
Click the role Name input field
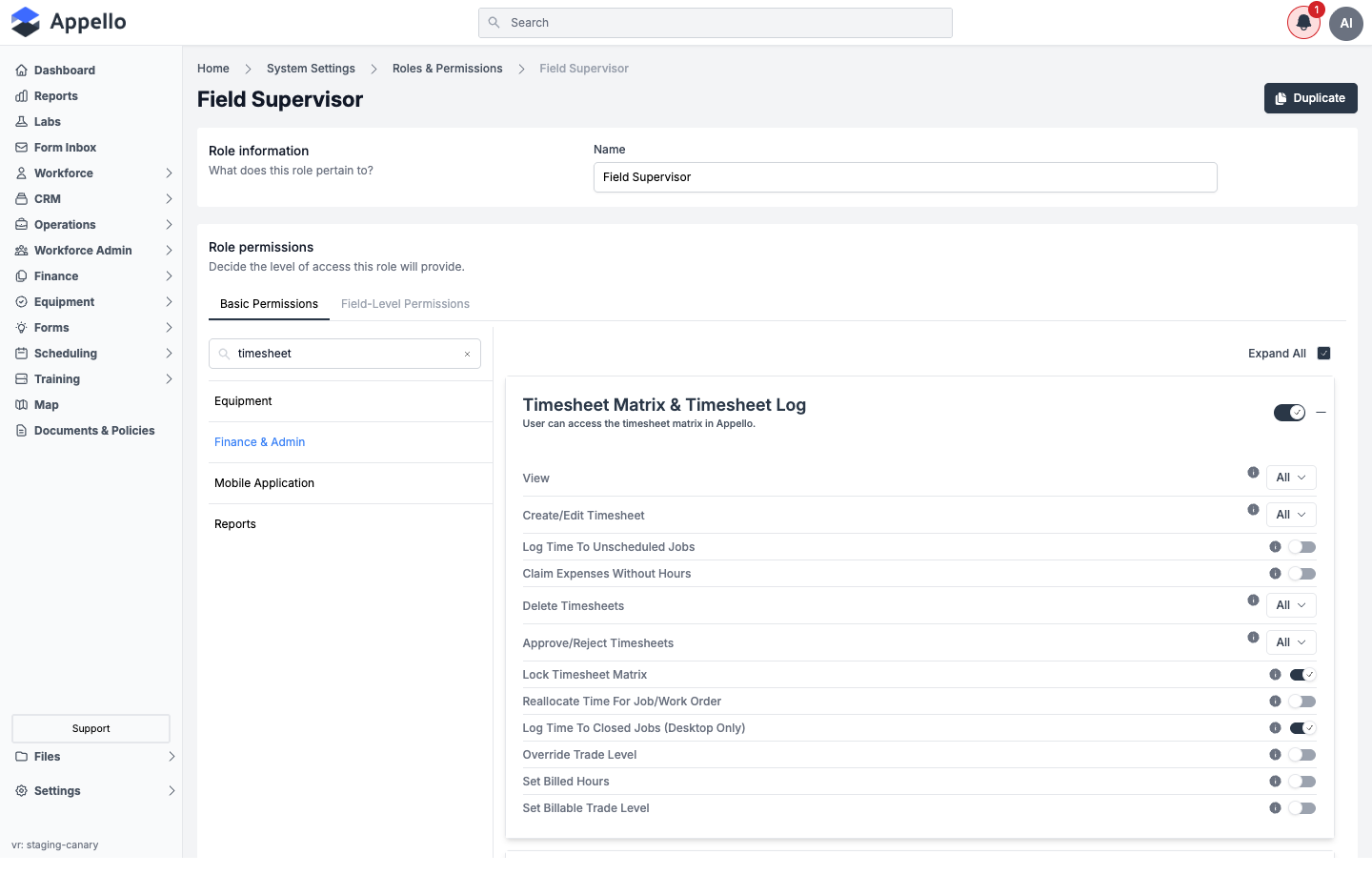[x=905, y=177]
